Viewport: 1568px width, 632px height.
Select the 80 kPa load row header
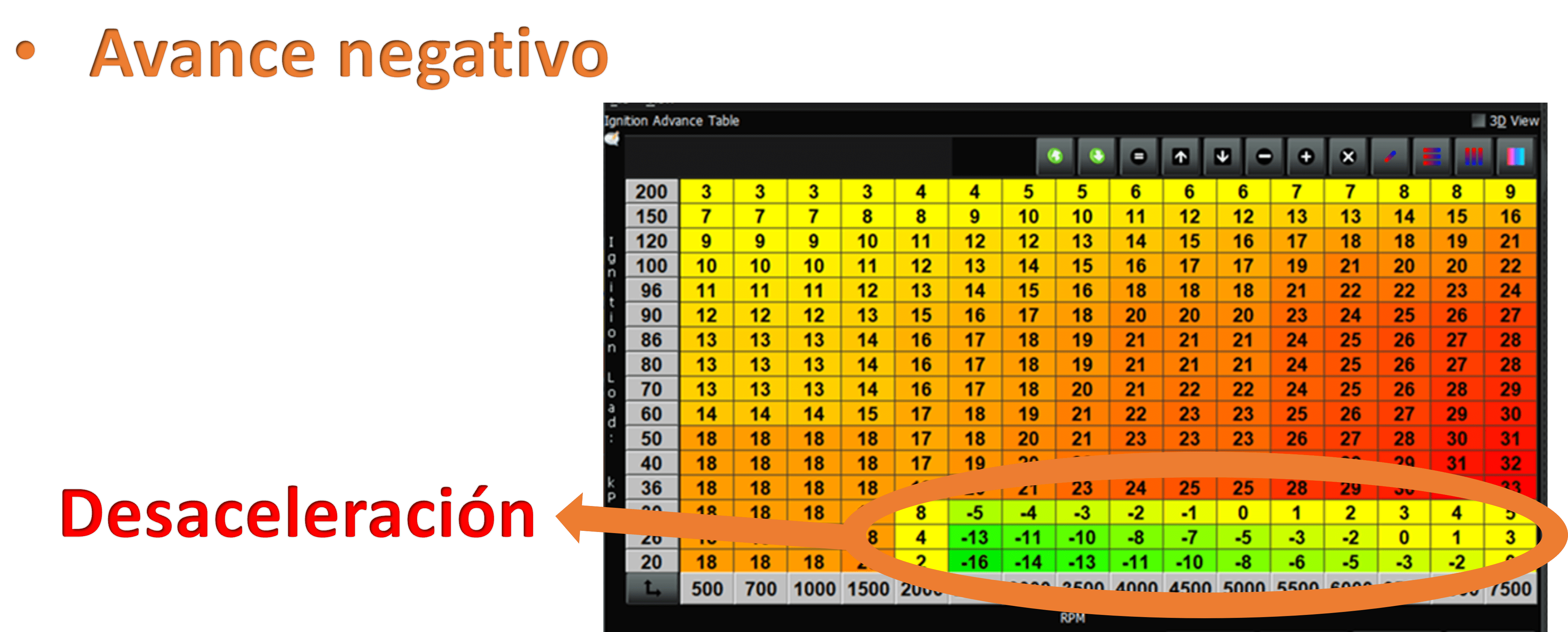coord(652,364)
